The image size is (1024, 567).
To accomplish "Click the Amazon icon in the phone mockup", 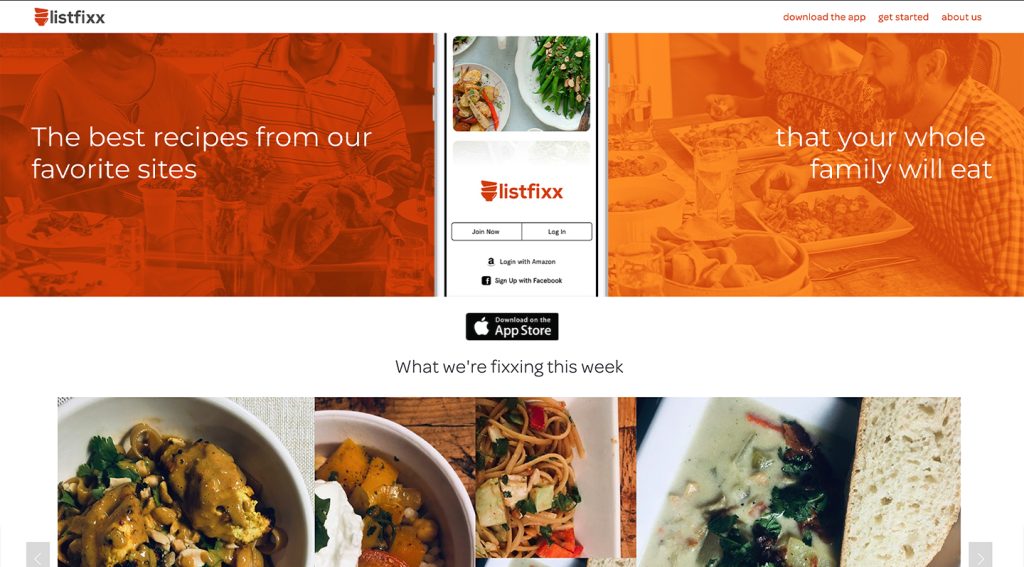I will [x=491, y=261].
